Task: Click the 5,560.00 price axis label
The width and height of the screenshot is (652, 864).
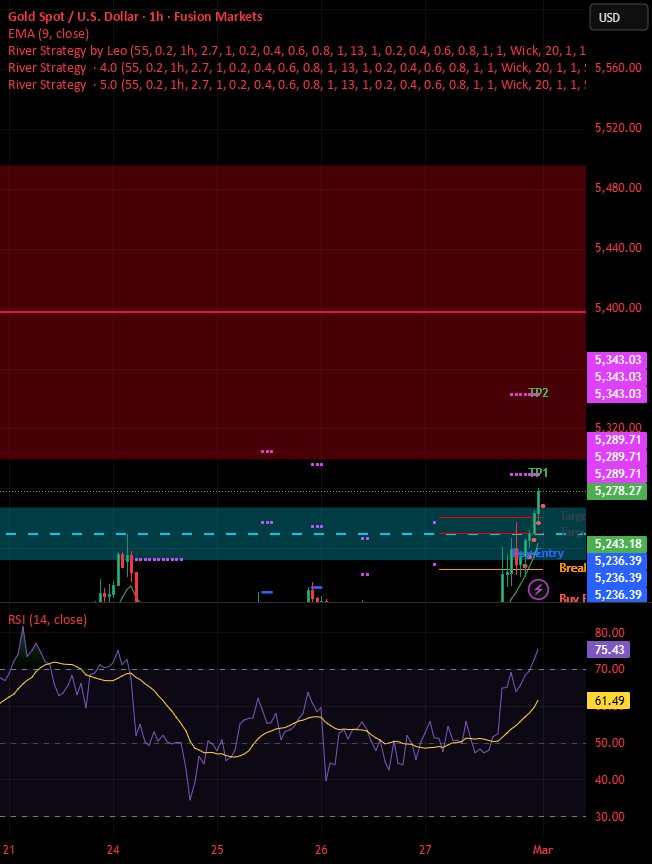Action: [618, 68]
